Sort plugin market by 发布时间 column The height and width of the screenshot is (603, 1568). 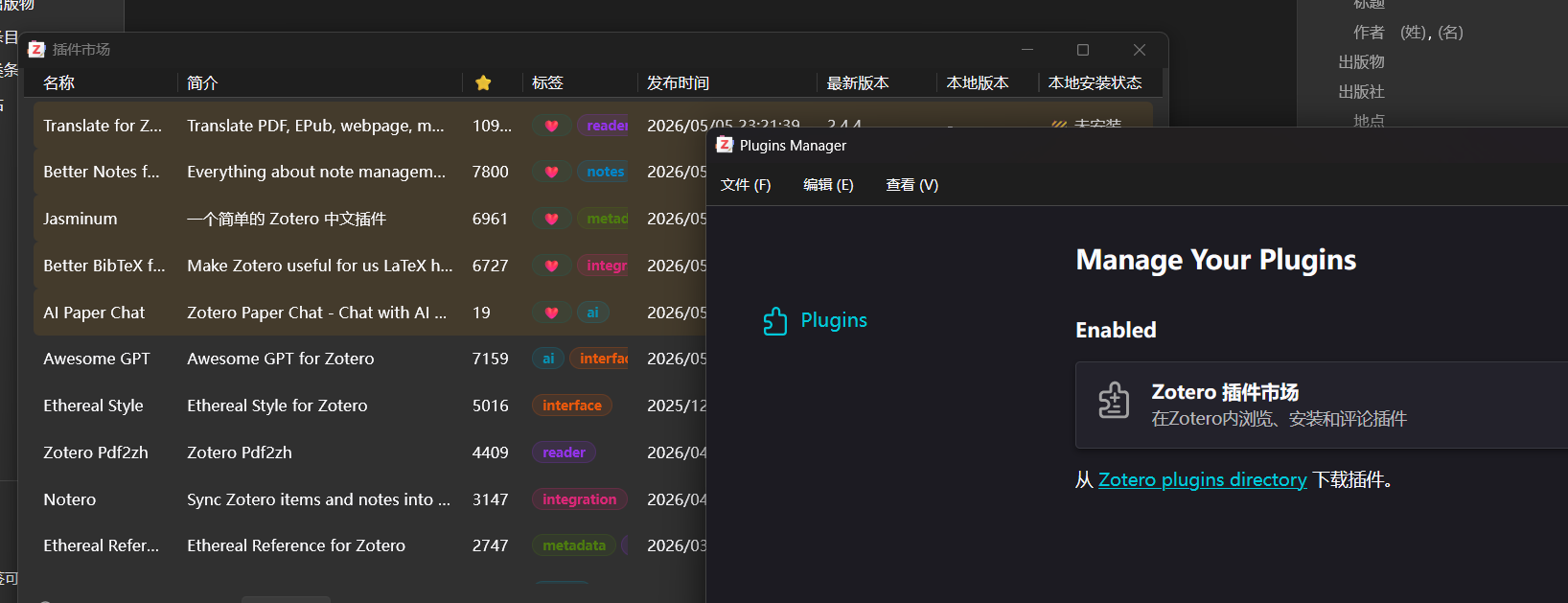tap(678, 83)
